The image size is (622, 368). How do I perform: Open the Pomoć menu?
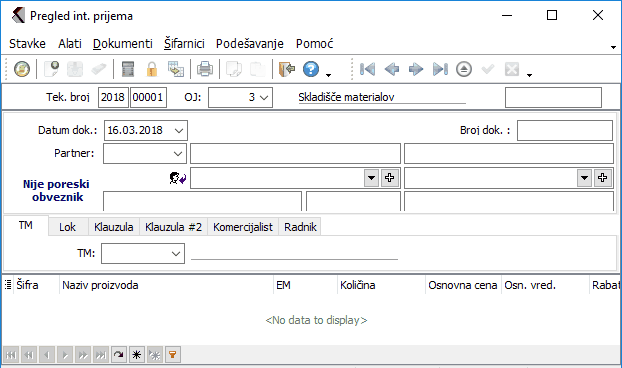[x=315, y=43]
